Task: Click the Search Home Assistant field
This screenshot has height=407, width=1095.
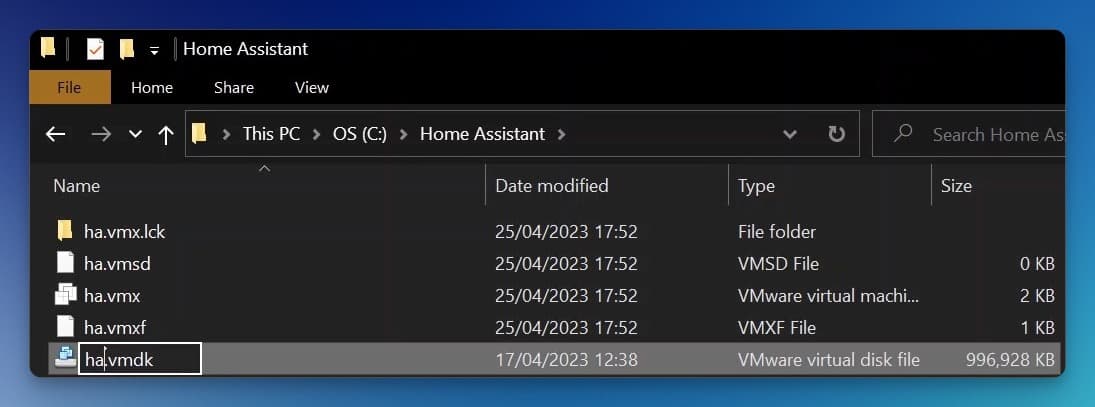Action: [969, 134]
